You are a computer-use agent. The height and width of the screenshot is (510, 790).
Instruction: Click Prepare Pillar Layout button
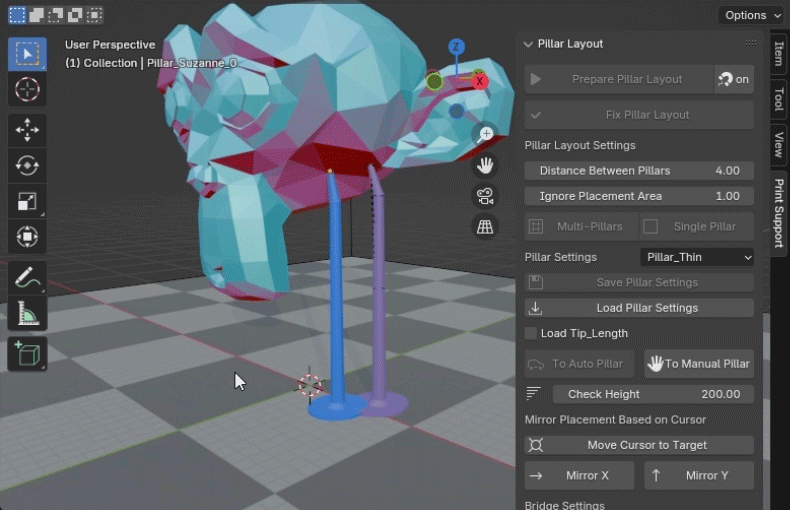(619, 79)
